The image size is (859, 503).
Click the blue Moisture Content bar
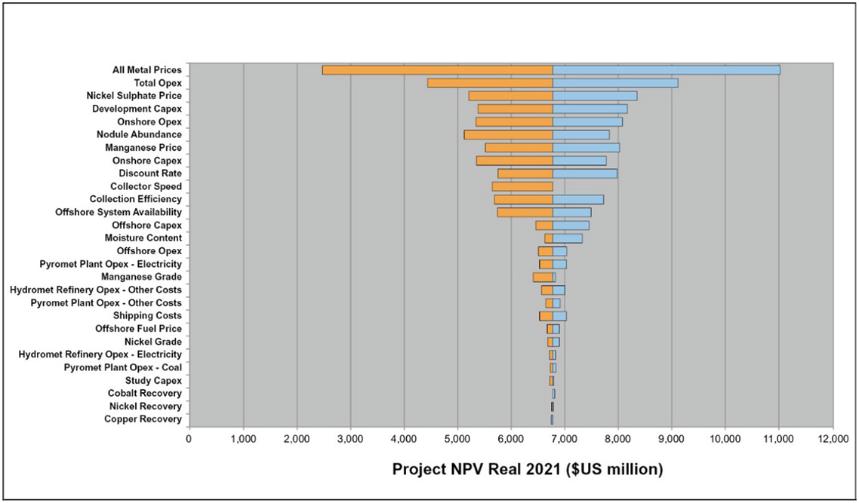pyautogui.click(x=567, y=238)
